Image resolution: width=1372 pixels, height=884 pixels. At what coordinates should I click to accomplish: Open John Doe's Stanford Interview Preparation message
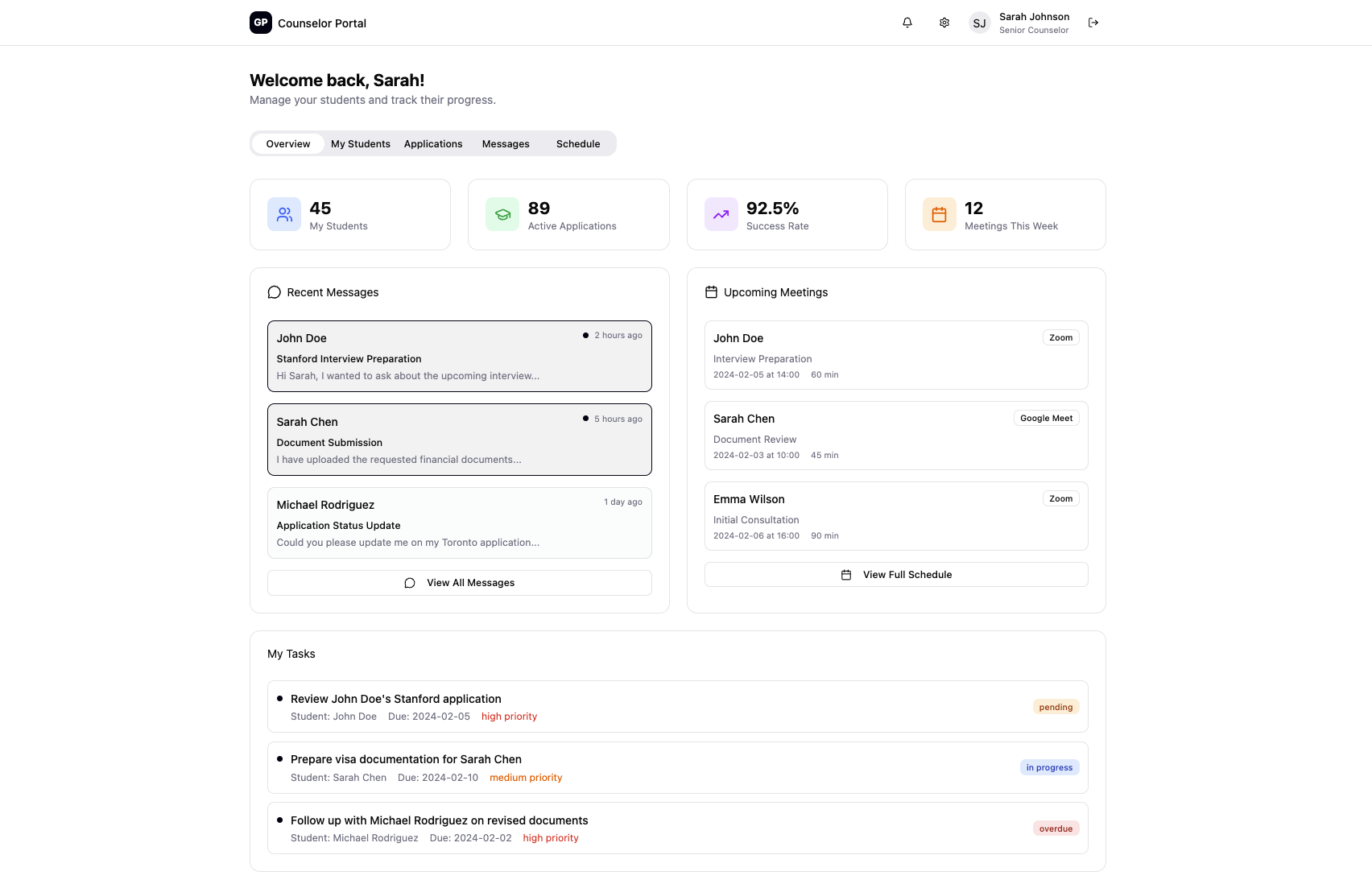459,357
